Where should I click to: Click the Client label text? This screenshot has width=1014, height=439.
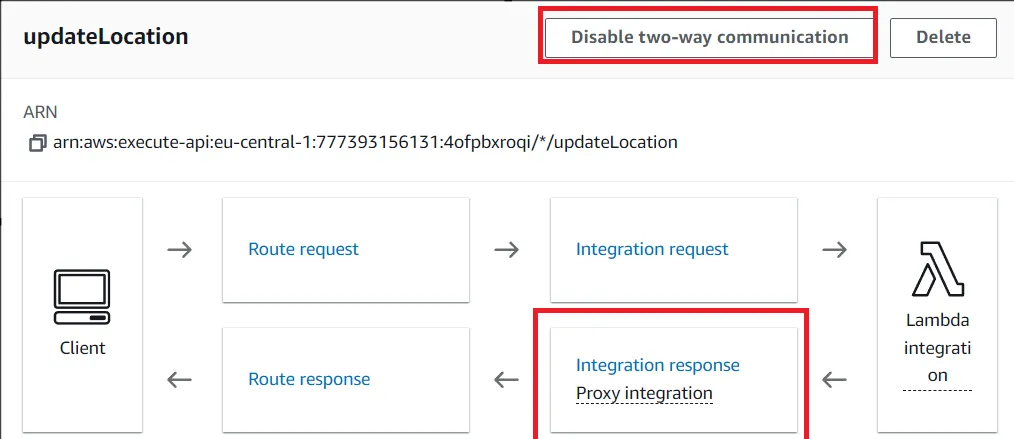(83, 348)
